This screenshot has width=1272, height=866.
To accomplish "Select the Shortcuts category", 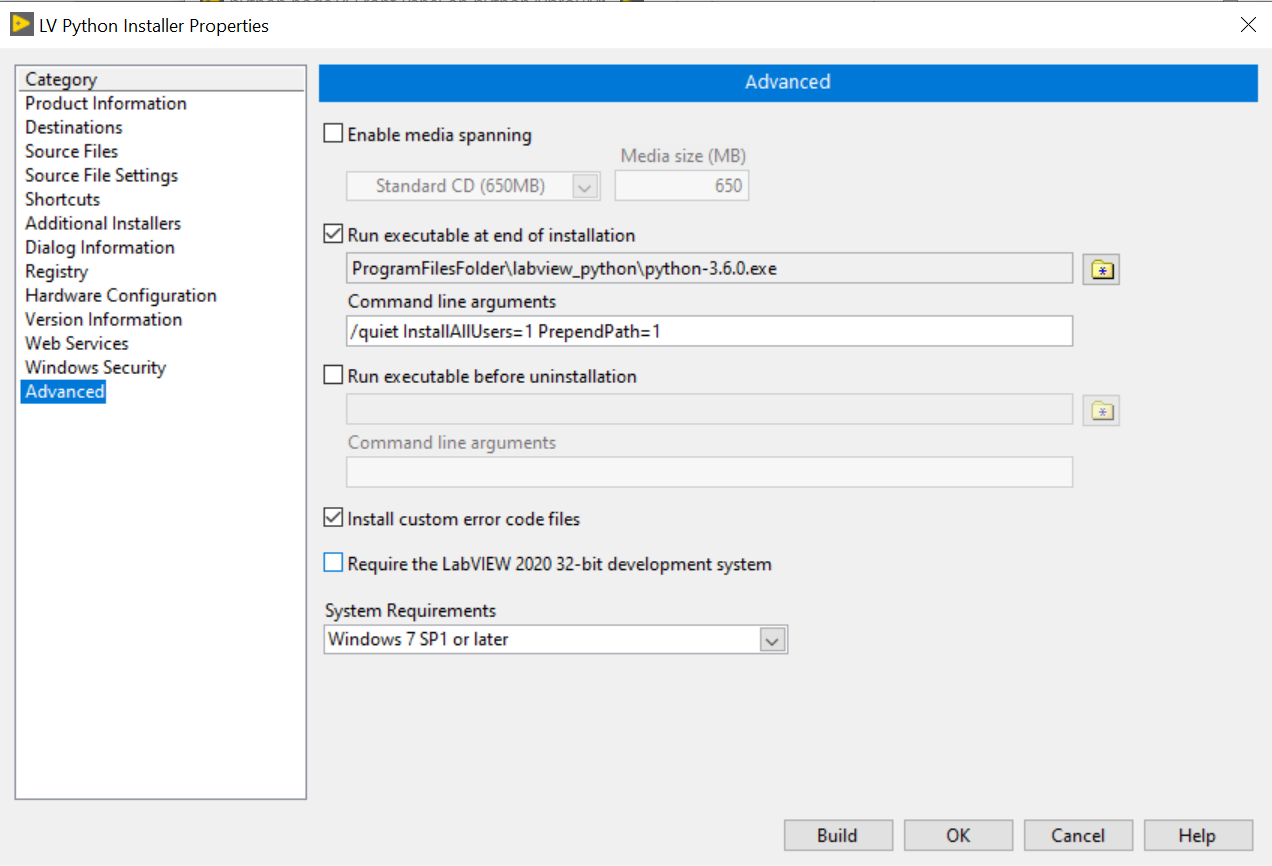I will pyautogui.click(x=63, y=200).
